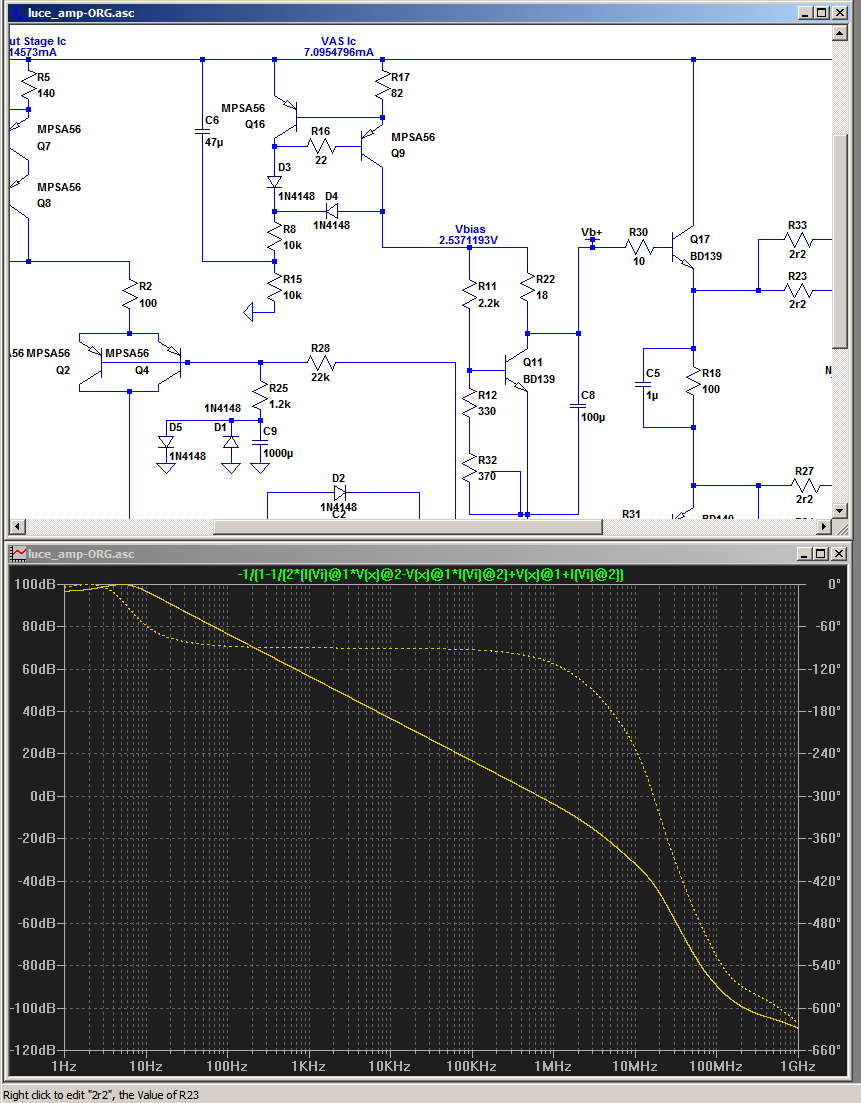Screen dimensions: 861x1103
Task: Select transistor Q11 BD139 symbol
Action: click(x=516, y=369)
